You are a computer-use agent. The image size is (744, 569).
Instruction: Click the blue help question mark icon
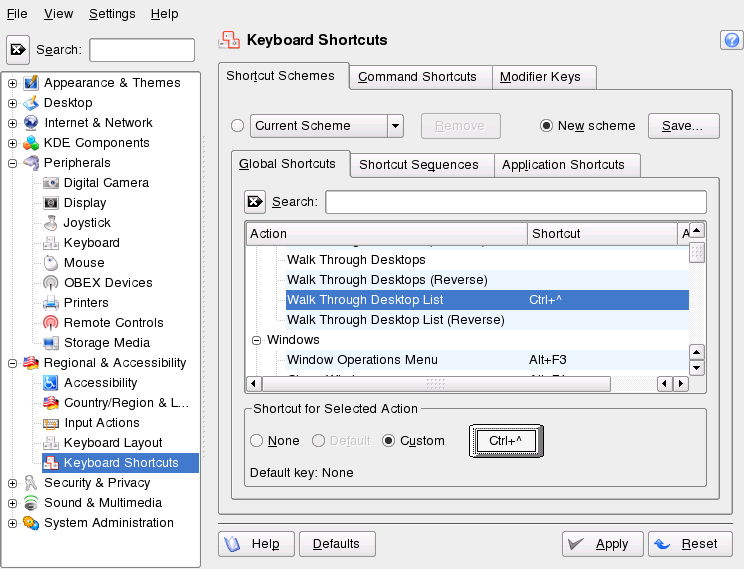pyautogui.click(x=729, y=40)
